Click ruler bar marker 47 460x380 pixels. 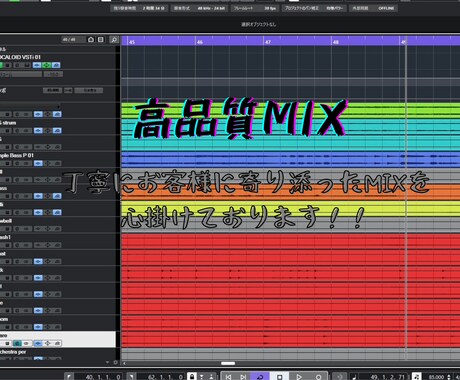point(268,42)
